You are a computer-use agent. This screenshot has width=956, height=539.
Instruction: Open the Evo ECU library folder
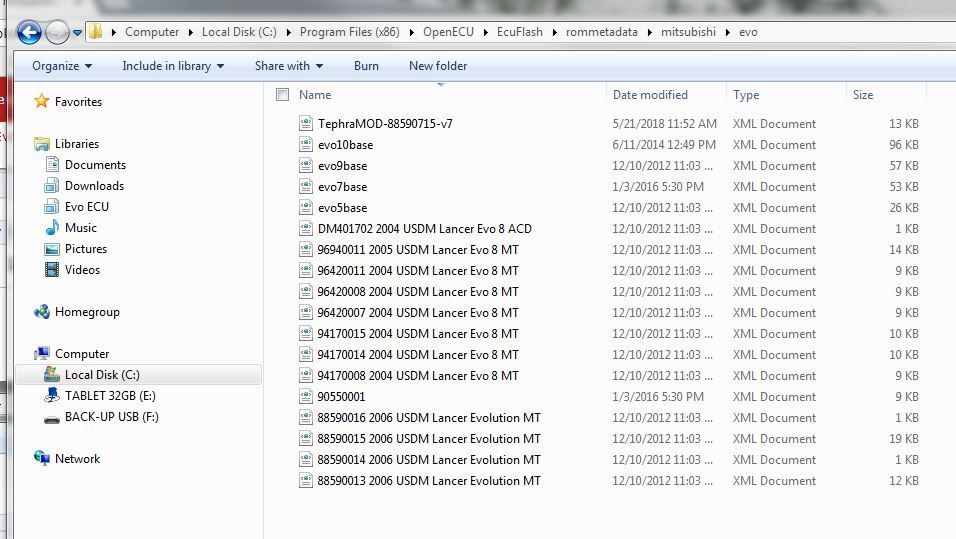coord(87,207)
